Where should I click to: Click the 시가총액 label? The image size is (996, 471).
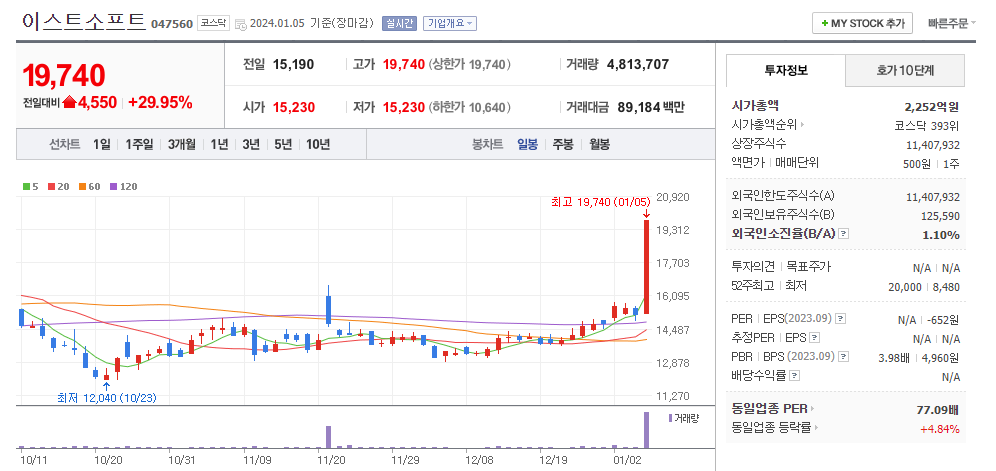click(755, 106)
